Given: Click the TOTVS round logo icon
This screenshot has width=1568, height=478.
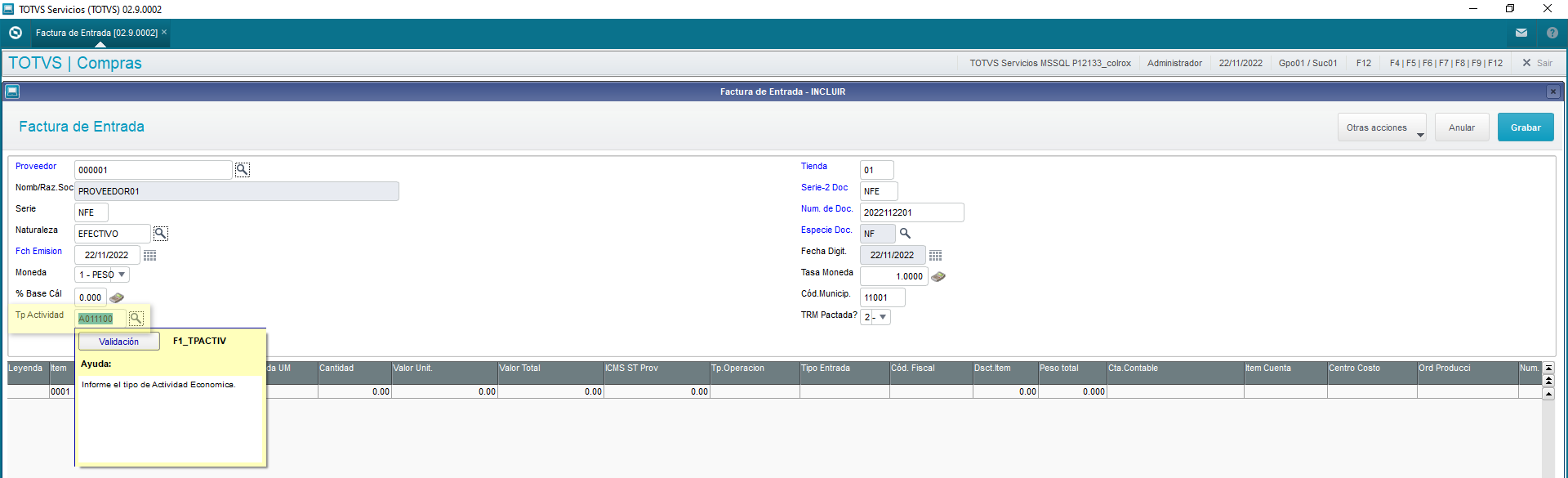Looking at the screenshot, I should pyautogui.click(x=15, y=33).
